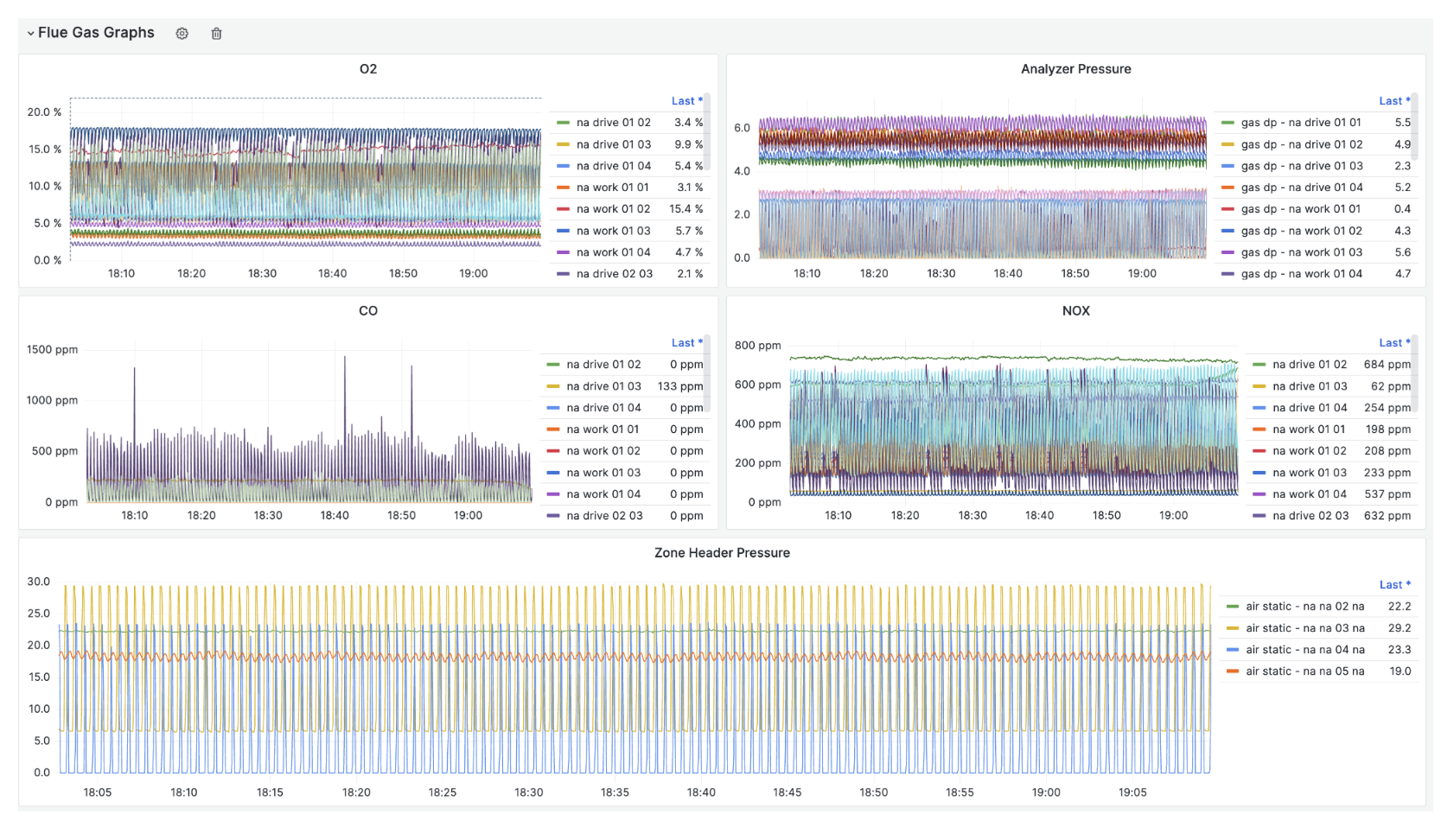Open the Analyzer Pressure panel title menu
Screen dimensions: 1454x840
[x=1075, y=69]
